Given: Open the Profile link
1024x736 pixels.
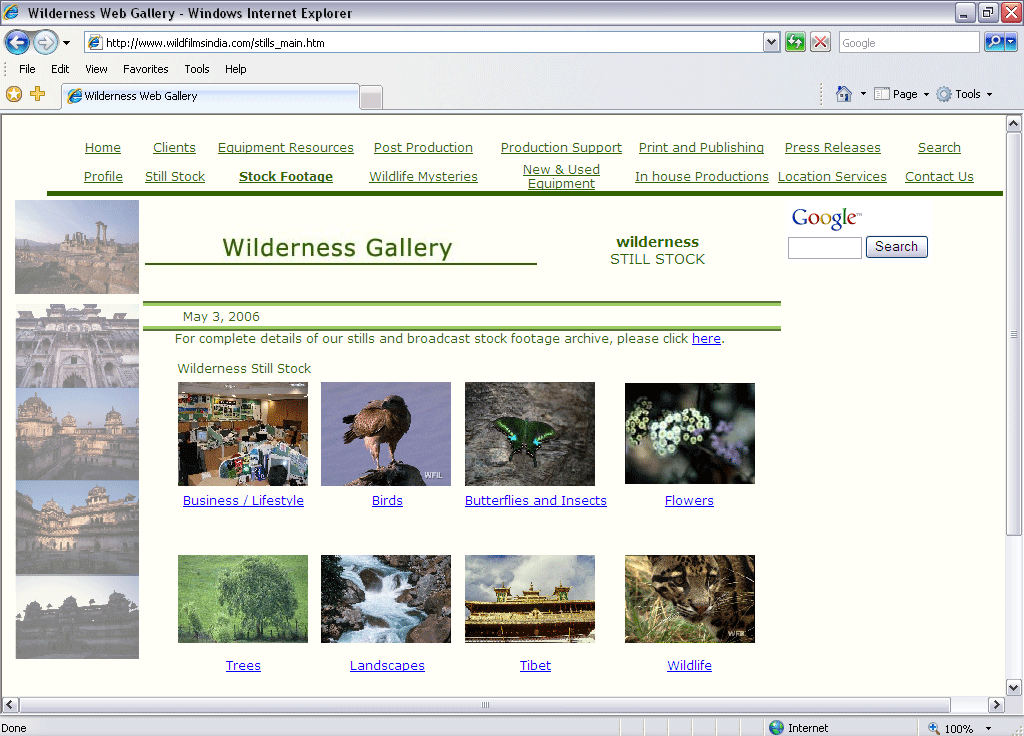Looking at the screenshot, I should (103, 176).
